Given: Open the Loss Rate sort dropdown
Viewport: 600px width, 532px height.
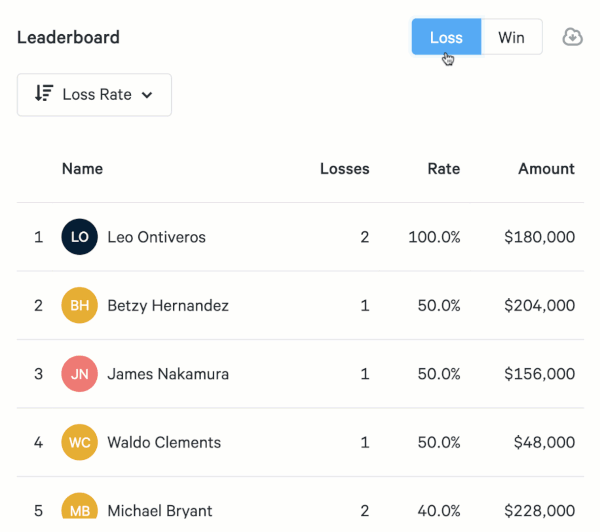Looking at the screenshot, I should click(x=94, y=95).
